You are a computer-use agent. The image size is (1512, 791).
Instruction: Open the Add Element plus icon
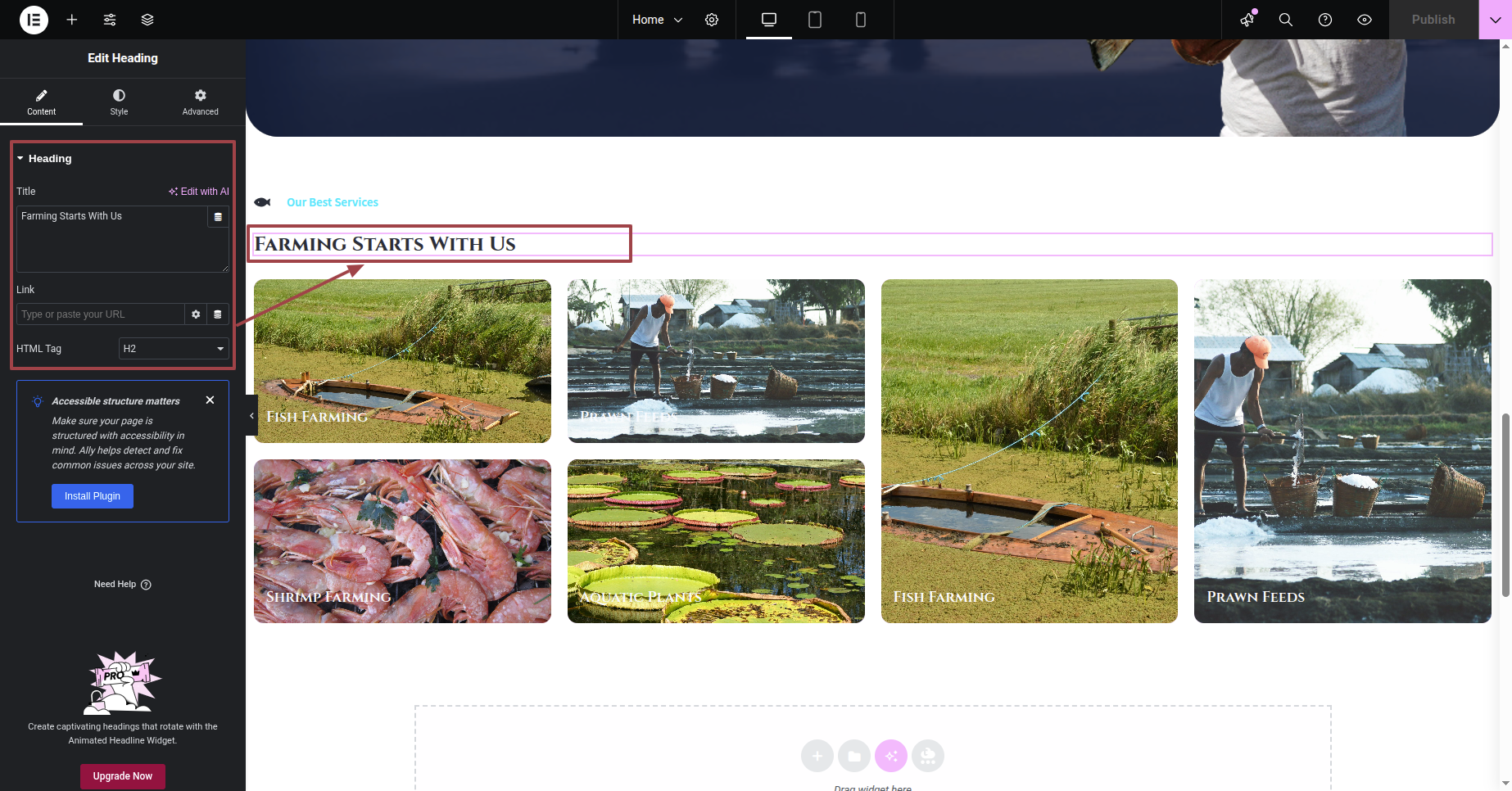(x=72, y=20)
